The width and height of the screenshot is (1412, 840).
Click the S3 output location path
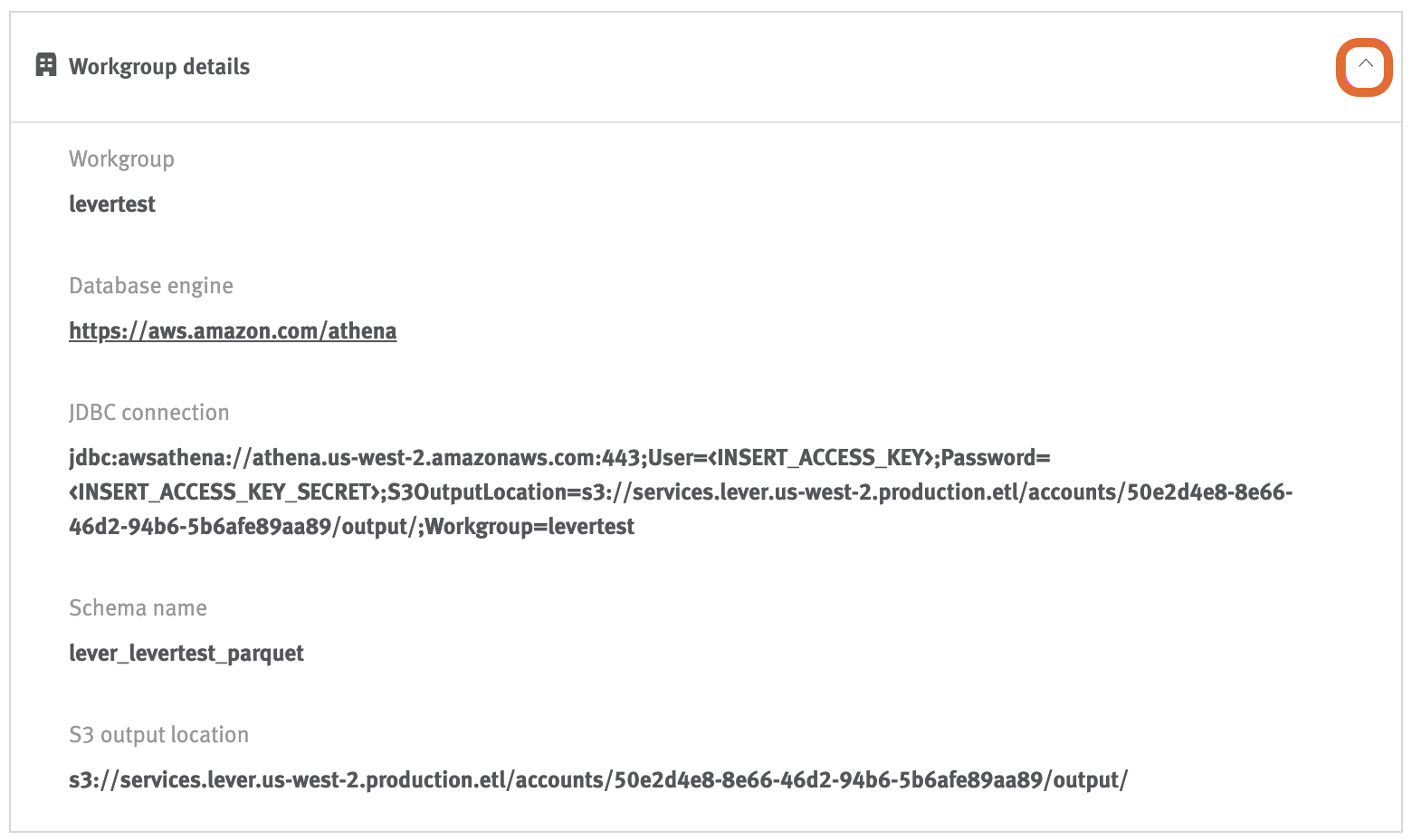(599, 779)
